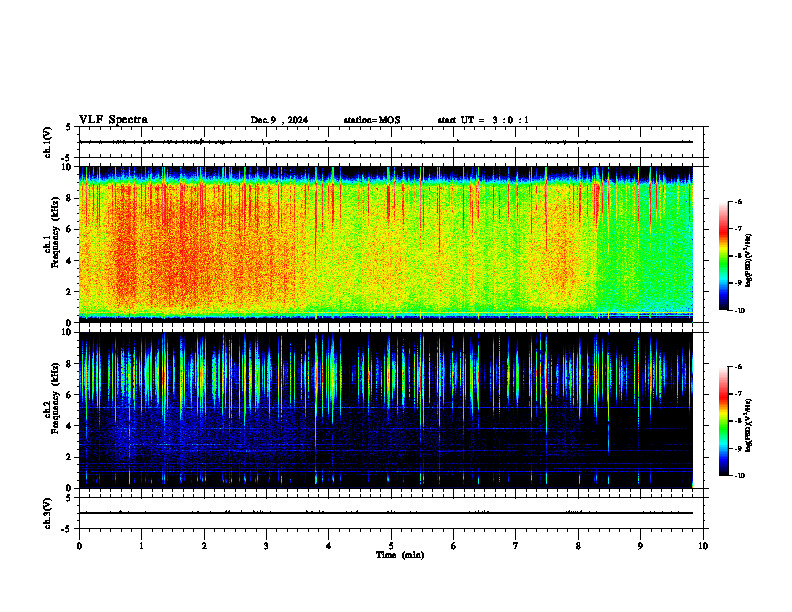Select the ch.1(V) axis label at top
Screen dimensions: 792x612
pyautogui.click(x=47, y=142)
